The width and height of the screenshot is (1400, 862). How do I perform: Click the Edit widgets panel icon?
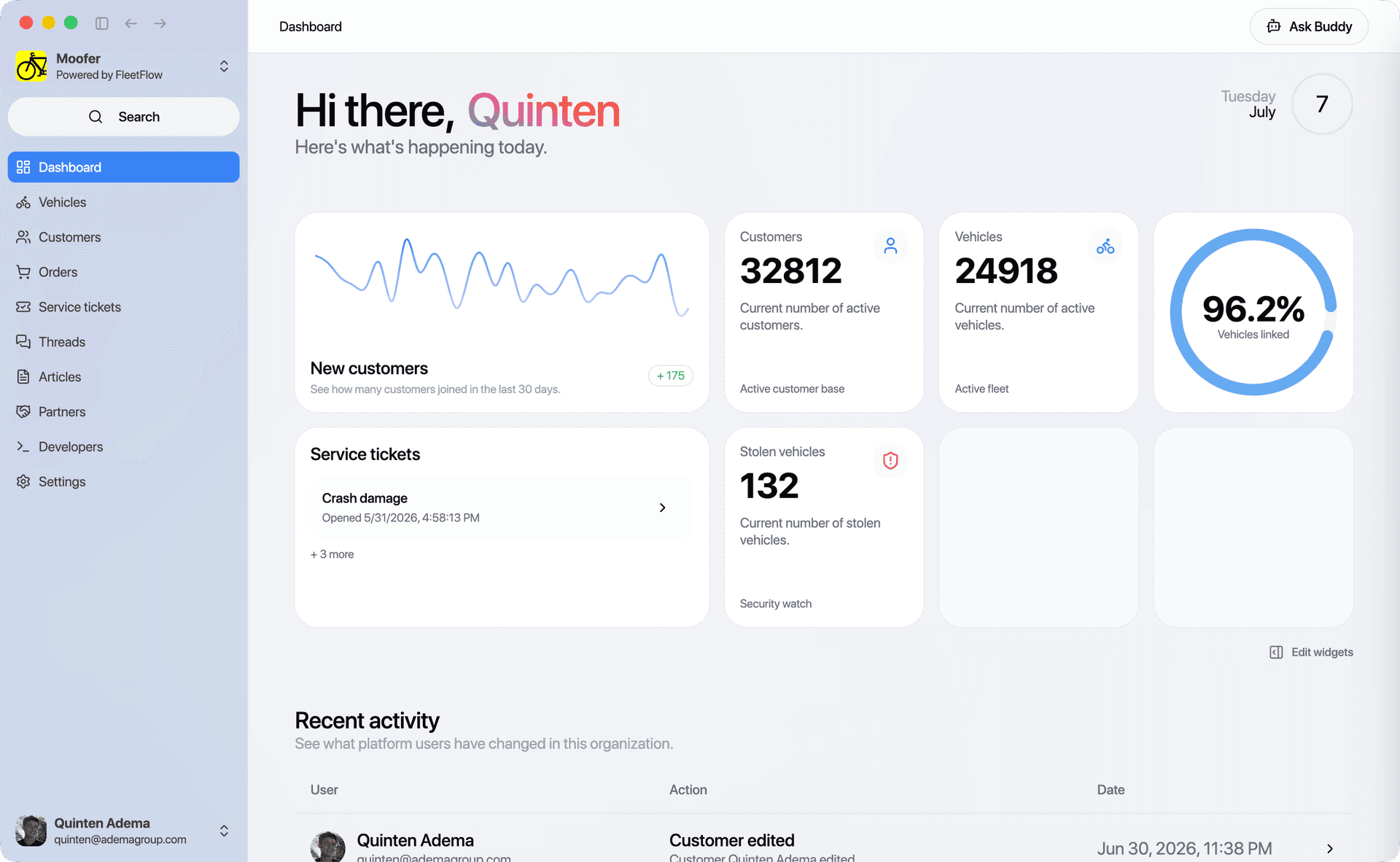(x=1276, y=652)
